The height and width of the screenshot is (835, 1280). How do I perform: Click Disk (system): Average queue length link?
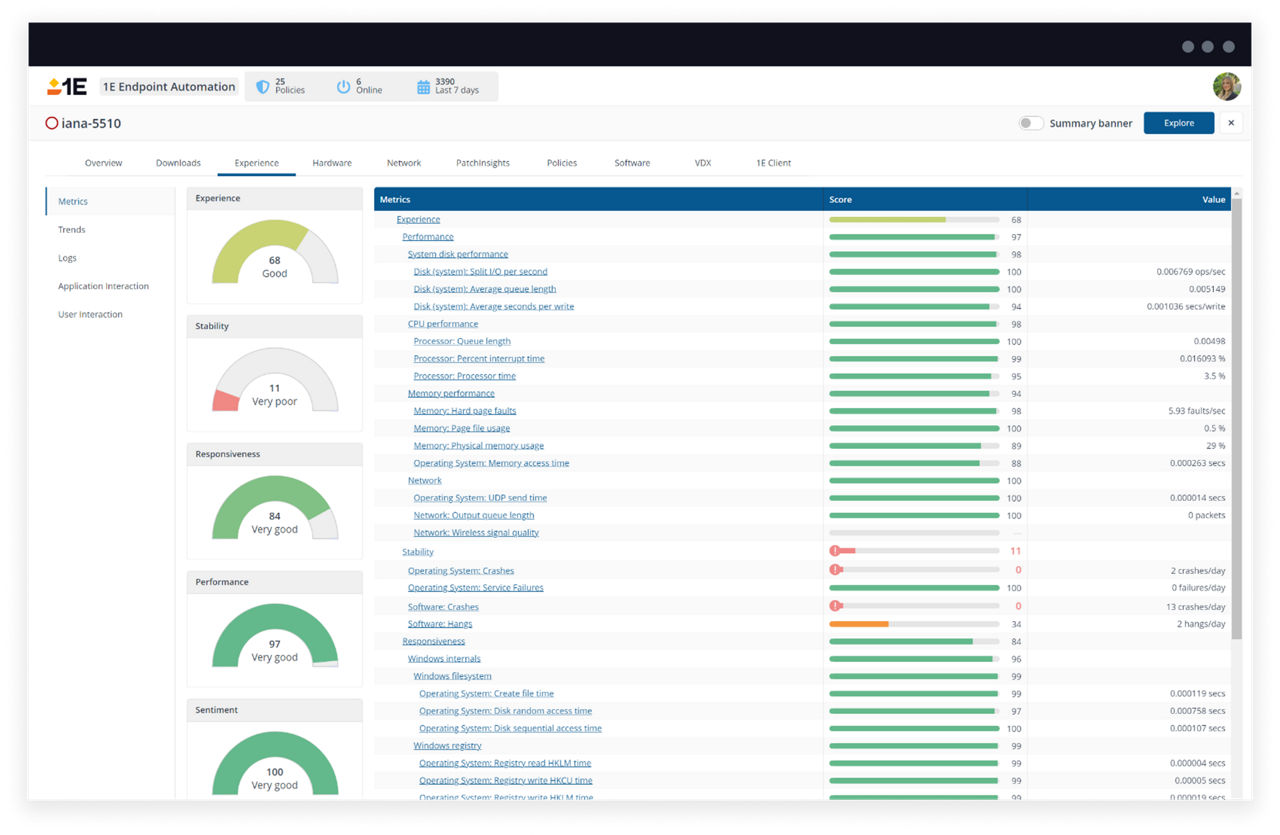485,289
